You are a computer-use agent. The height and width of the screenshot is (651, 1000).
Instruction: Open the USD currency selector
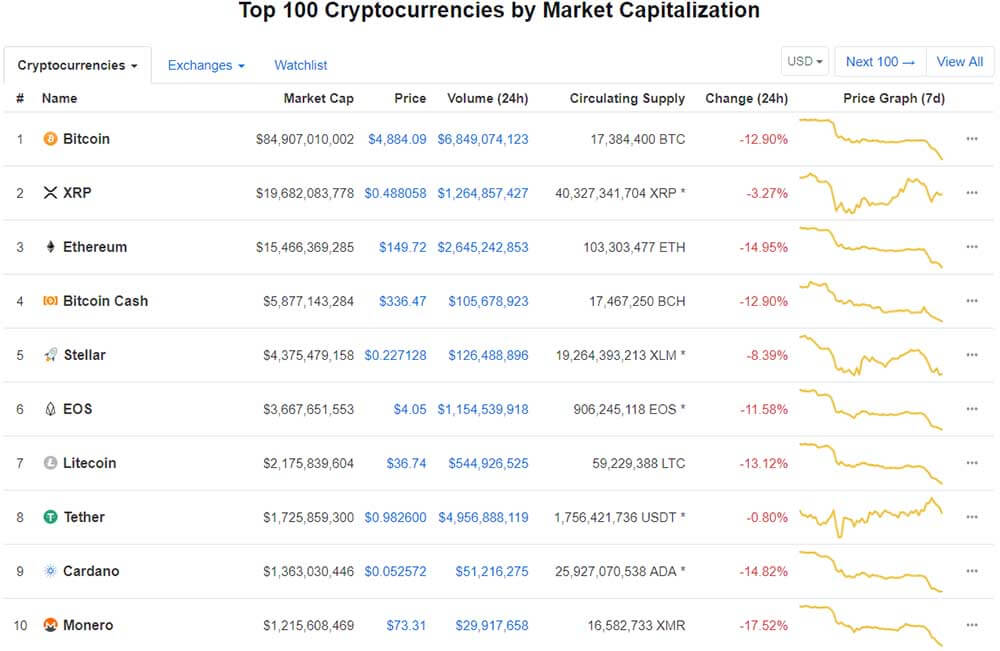[x=805, y=61]
